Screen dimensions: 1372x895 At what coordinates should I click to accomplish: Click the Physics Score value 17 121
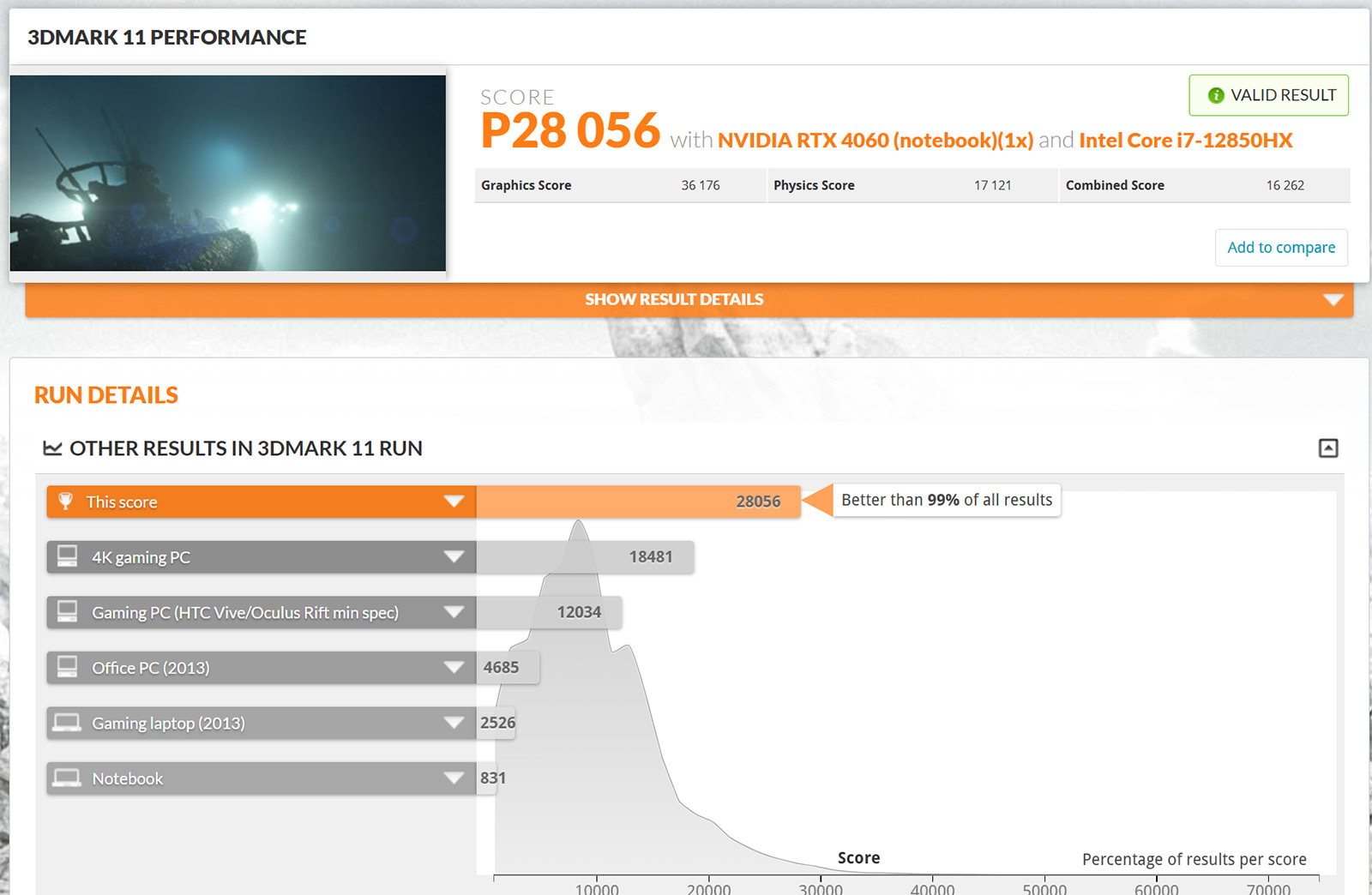[993, 185]
